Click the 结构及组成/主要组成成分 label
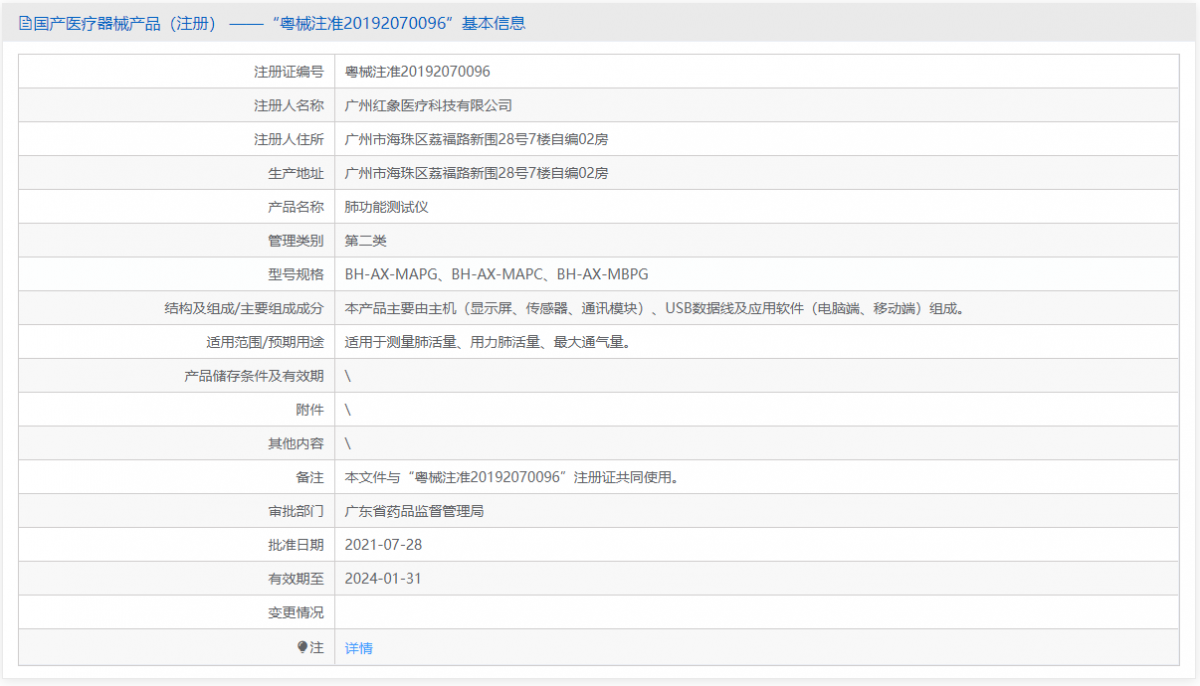Screen dimensions: 1200x686 (x=244, y=308)
